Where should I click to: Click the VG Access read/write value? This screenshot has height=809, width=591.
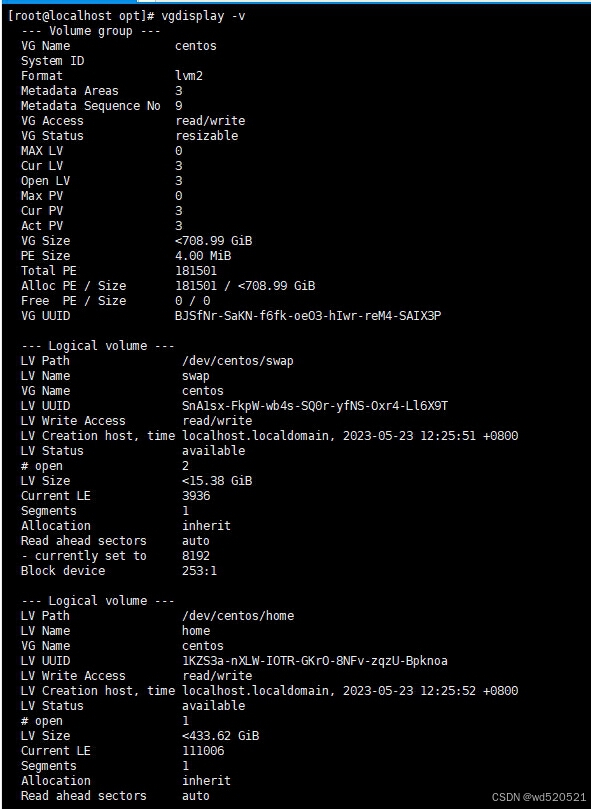click(x=210, y=121)
